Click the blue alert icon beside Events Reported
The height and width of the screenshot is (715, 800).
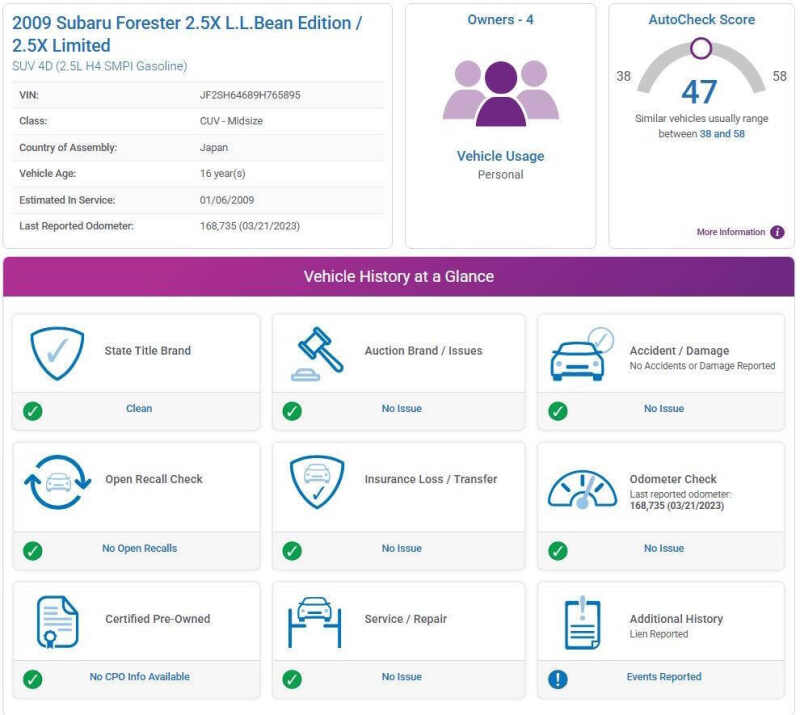558,679
